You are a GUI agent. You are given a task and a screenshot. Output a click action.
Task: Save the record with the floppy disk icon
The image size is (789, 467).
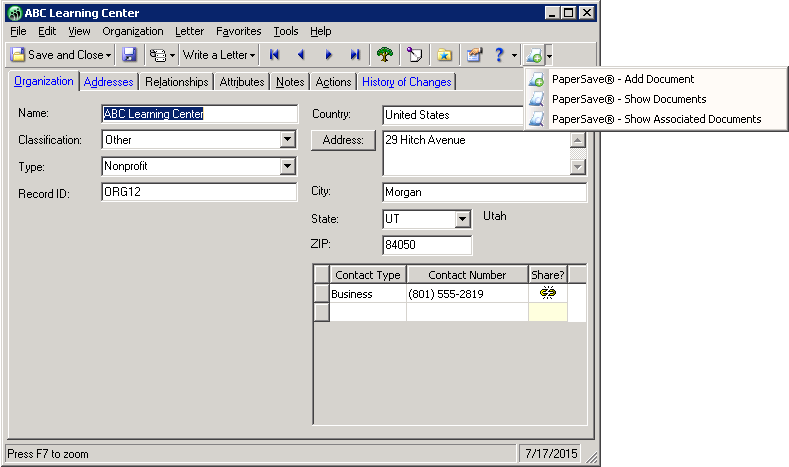tap(129, 55)
